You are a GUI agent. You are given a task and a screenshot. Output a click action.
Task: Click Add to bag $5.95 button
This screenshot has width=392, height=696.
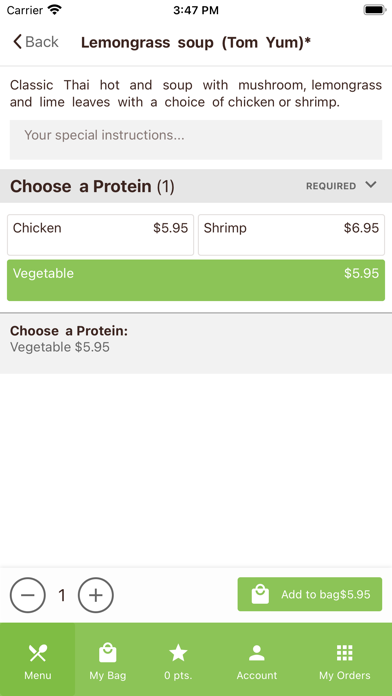pyautogui.click(x=309, y=594)
